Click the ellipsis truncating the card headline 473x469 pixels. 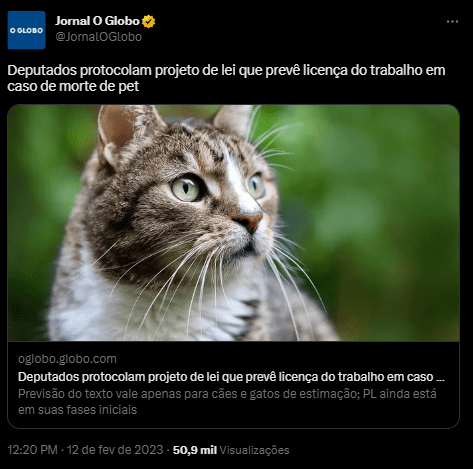click(x=440, y=379)
